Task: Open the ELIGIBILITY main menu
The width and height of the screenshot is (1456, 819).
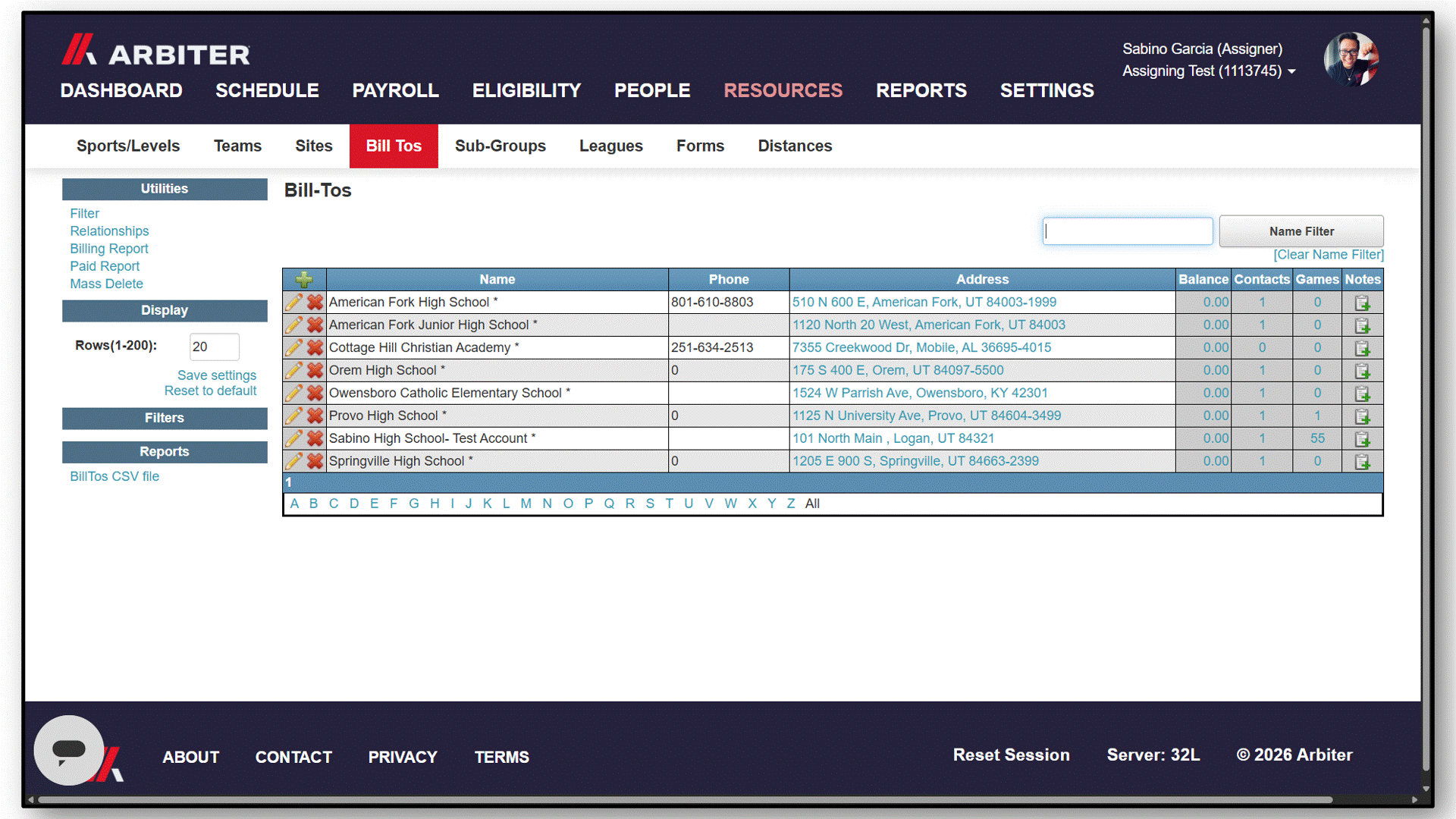Action: (x=526, y=90)
